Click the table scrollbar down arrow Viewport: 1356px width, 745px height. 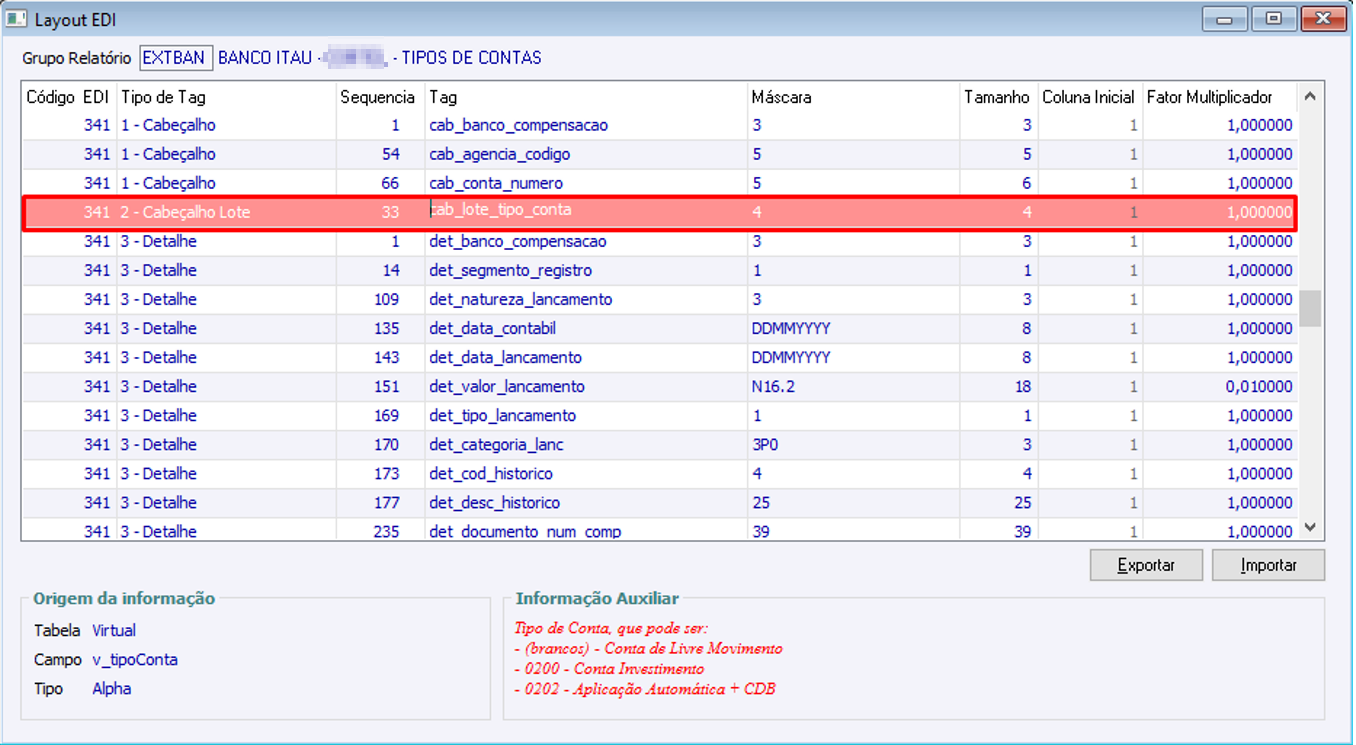1310,527
